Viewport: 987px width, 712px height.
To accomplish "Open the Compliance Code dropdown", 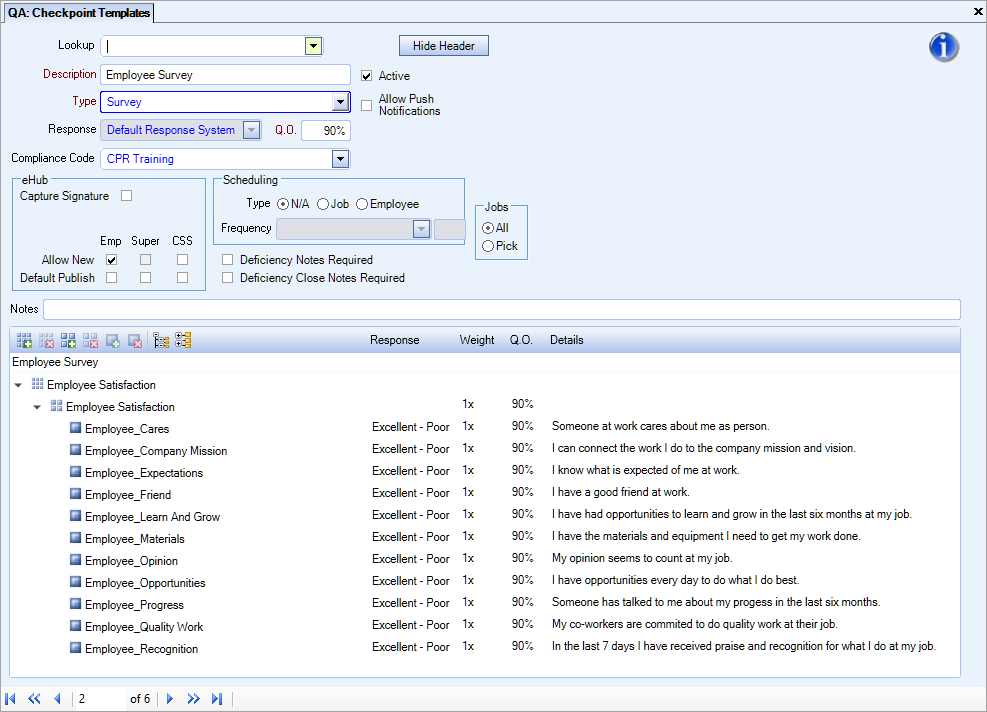I will tap(340, 158).
